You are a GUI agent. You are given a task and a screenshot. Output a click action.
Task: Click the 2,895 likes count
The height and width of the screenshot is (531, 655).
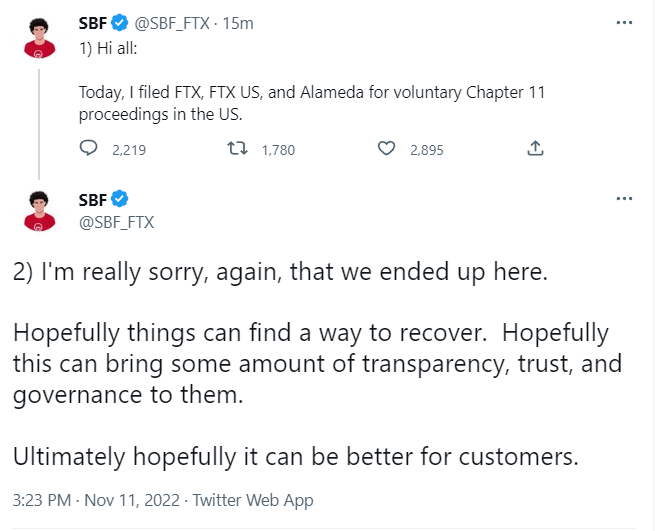[x=425, y=150]
